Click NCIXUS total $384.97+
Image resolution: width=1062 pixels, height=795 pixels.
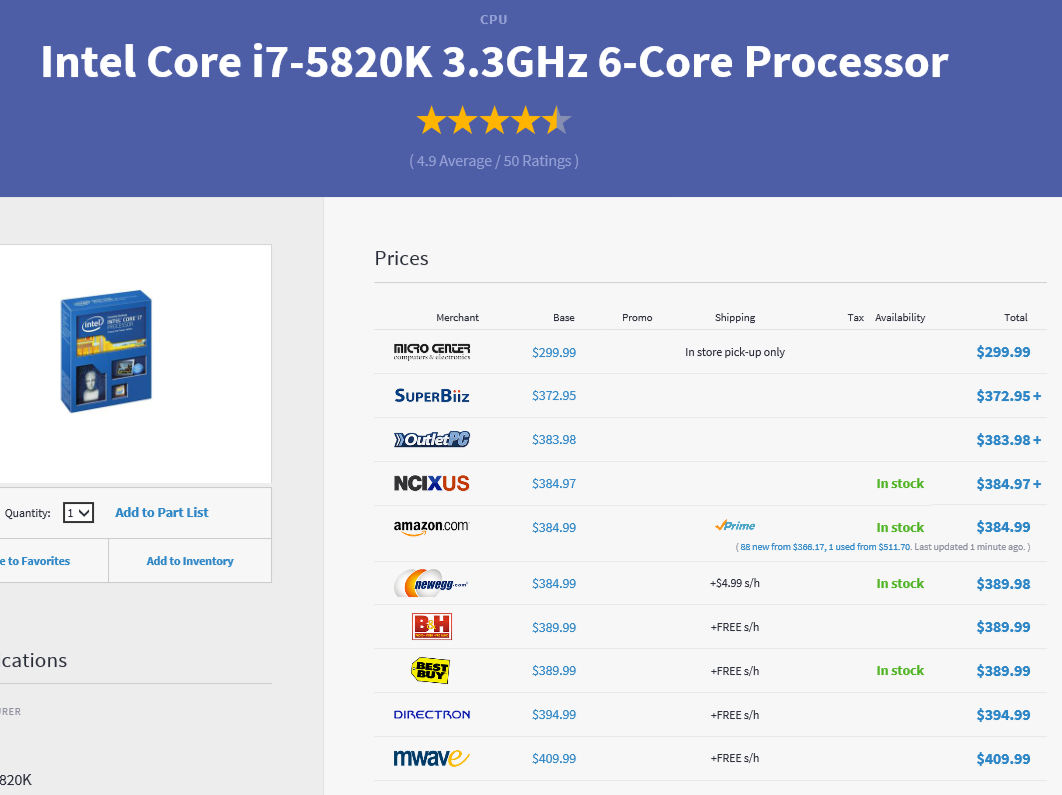tap(1008, 484)
